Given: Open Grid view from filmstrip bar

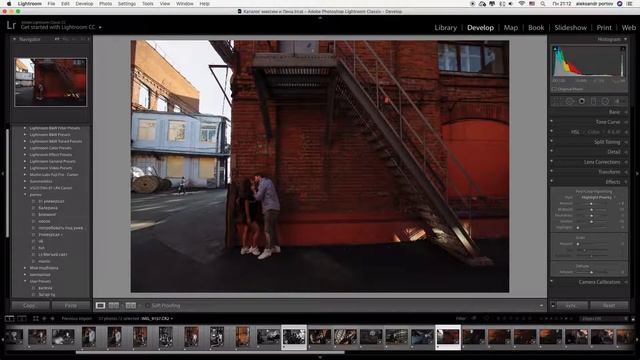Looking at the screenshot, I should 36,318.
